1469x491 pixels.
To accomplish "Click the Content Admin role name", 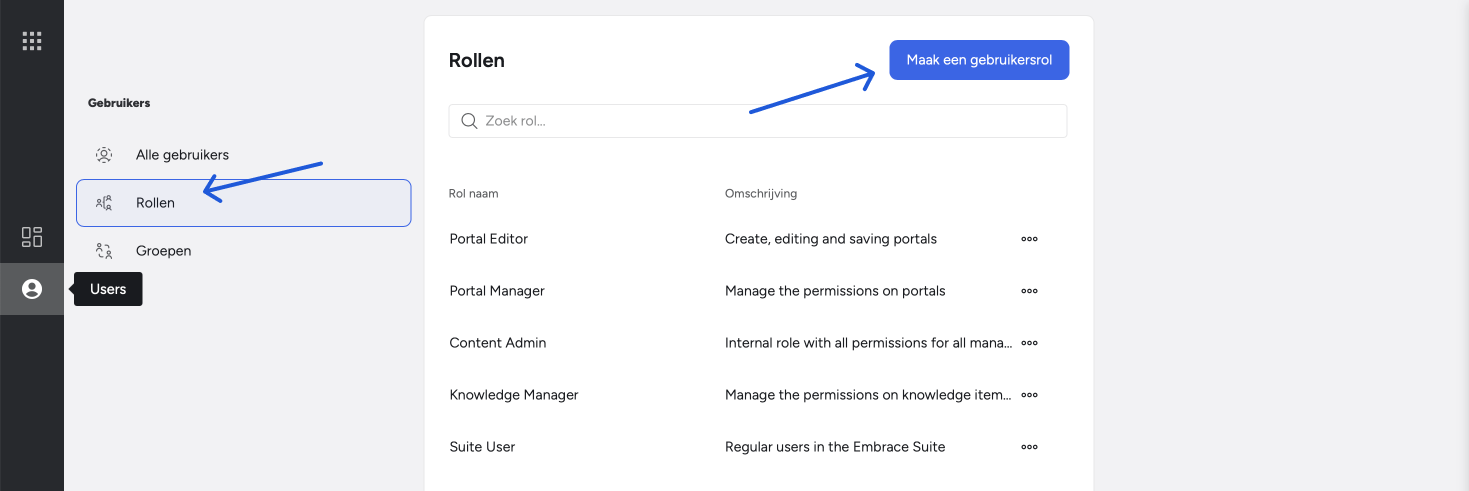I will pyautogui.click(x=498, y=343).
